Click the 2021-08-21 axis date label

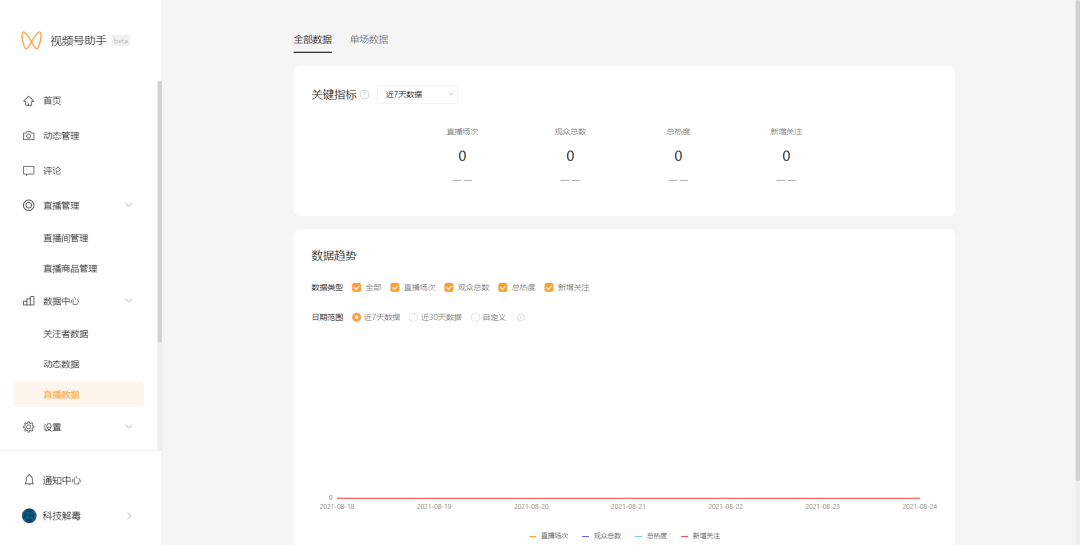[x=628, y=506]
